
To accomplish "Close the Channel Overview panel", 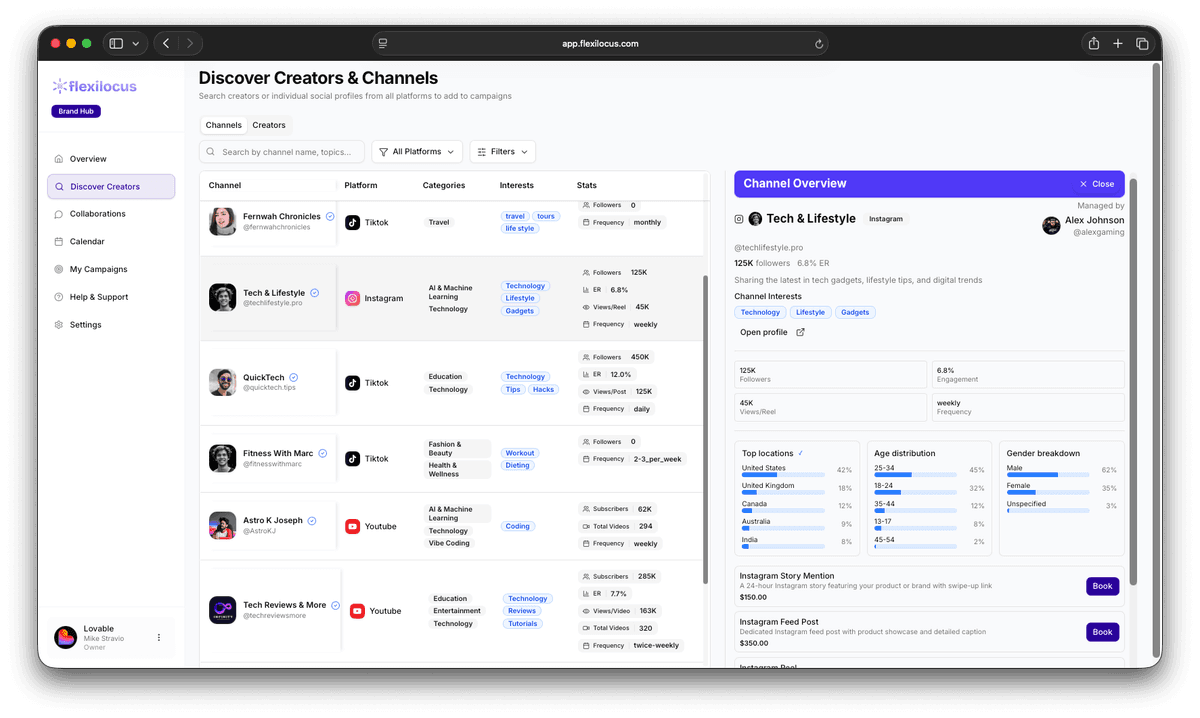I will coord(1096,184).
